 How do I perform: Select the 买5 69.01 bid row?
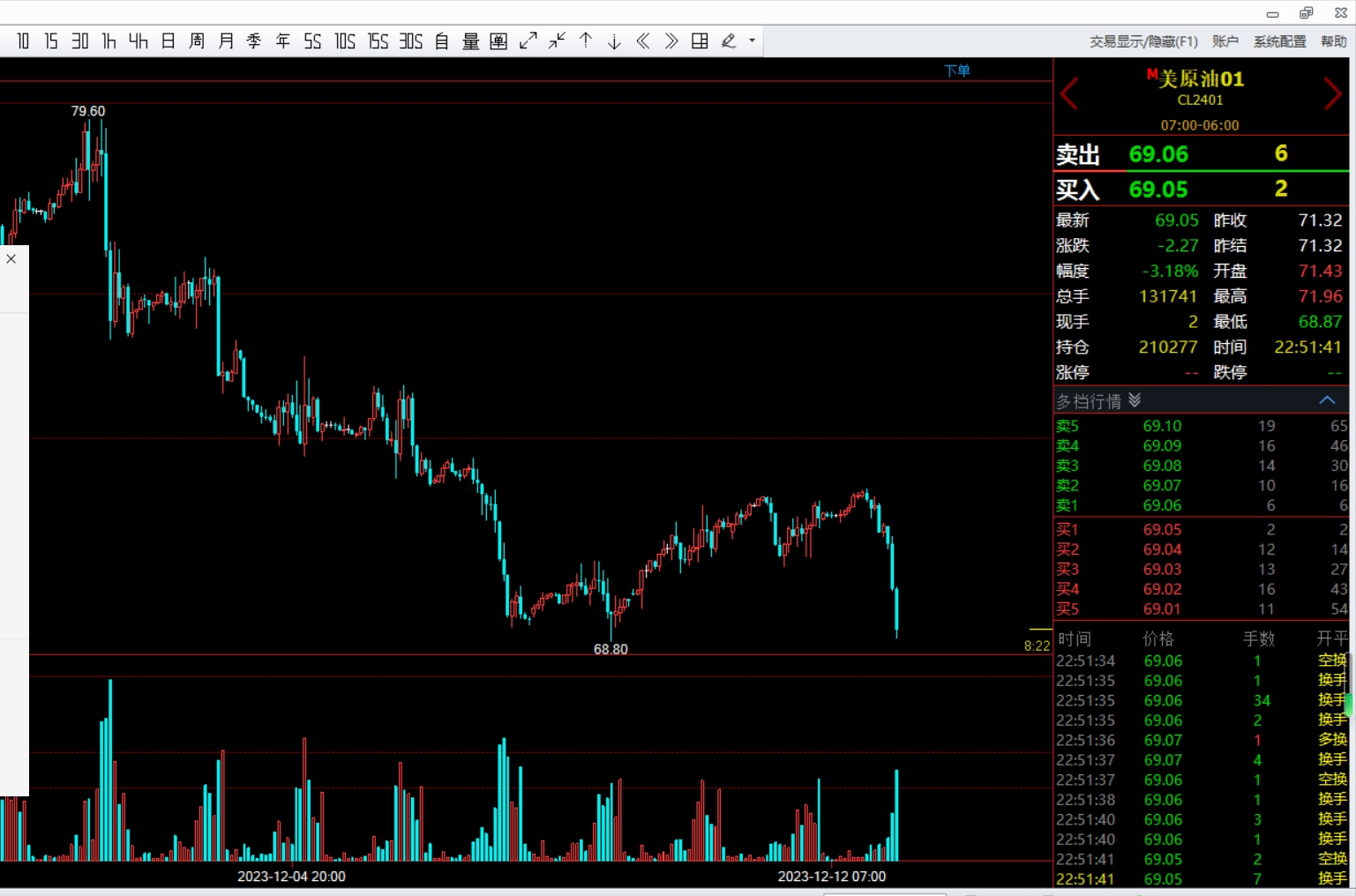click(1201, 609)
